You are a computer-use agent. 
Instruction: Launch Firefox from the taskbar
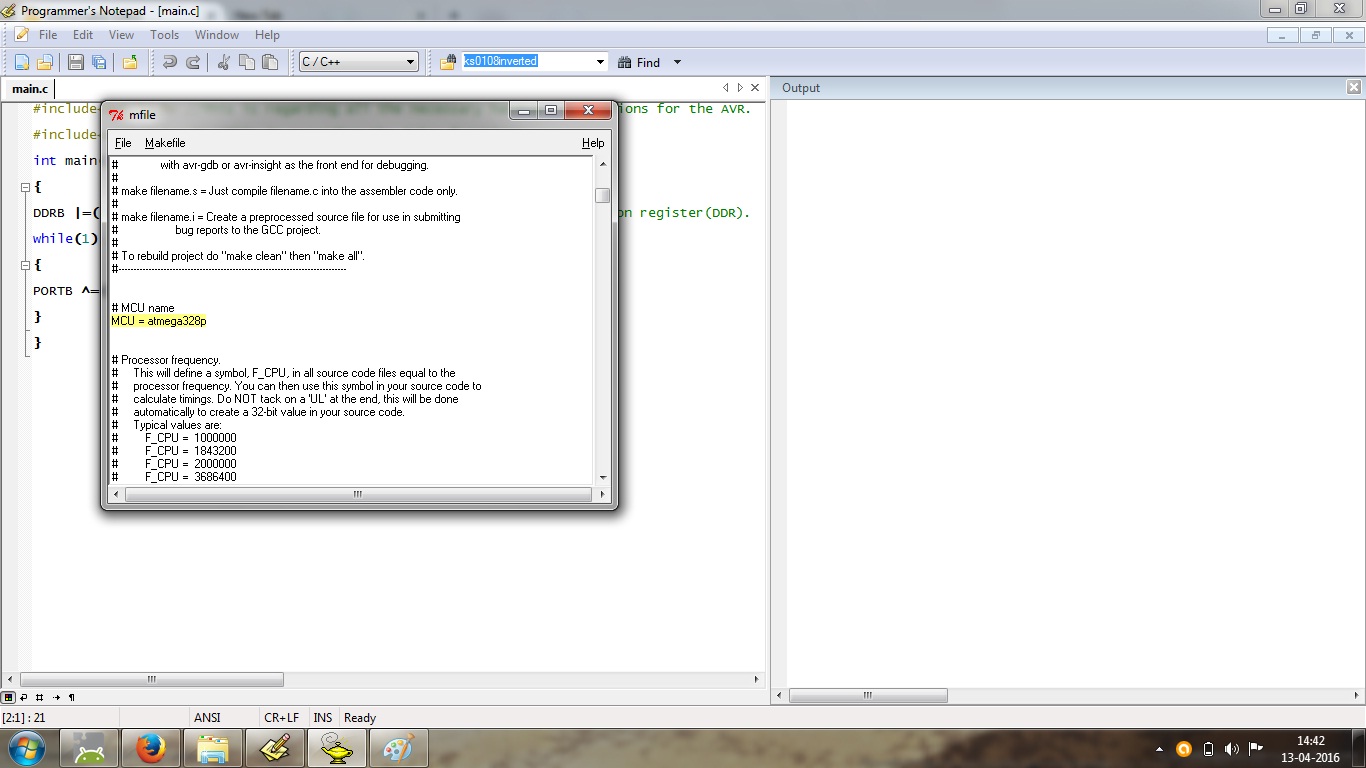click(151, 748)
